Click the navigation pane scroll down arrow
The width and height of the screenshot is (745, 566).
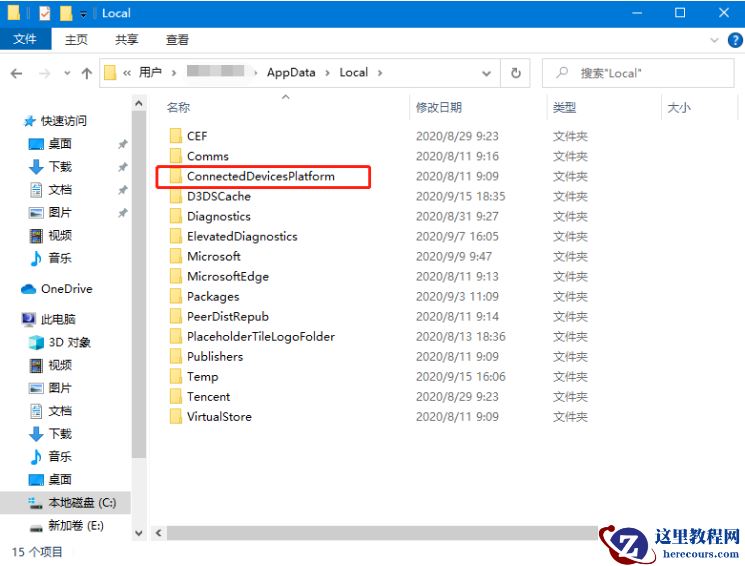[x=139, y=533]
